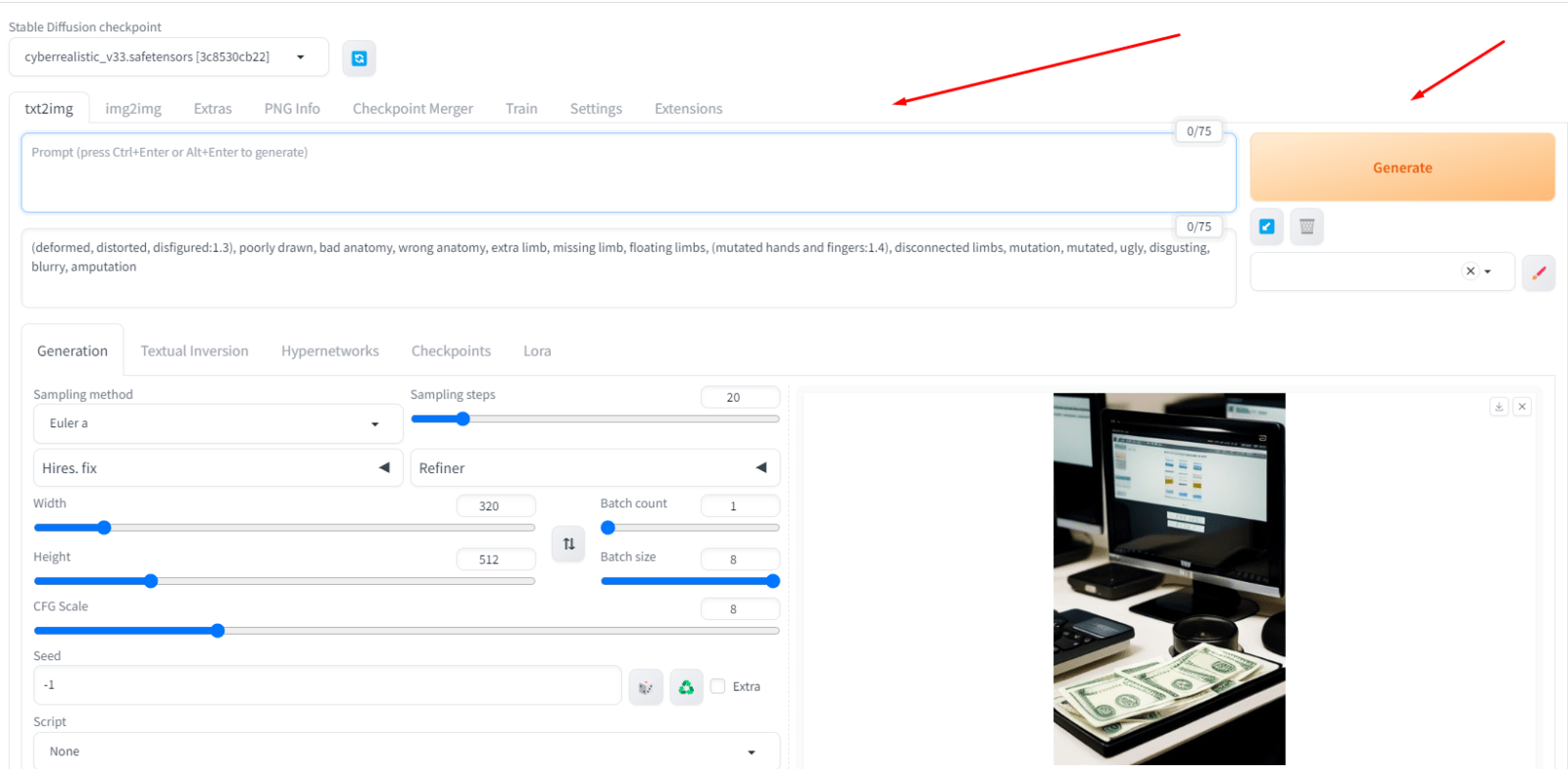1568x769 pixels.
Task: Open the Lora tab
Action: [x=537, y=351]
